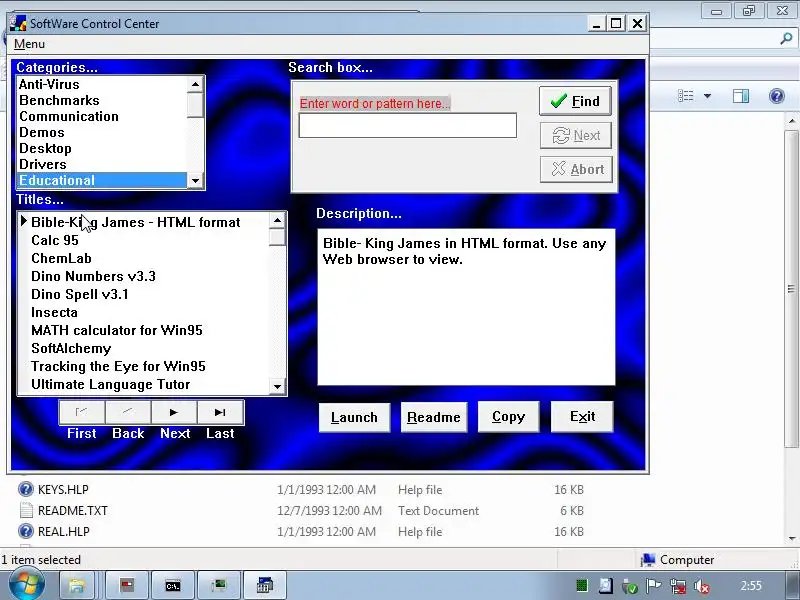Viewport: 800px width, 600px height.
Task: Select KEYS.HLP in the Explorer window
Action: tap(63, 490)
